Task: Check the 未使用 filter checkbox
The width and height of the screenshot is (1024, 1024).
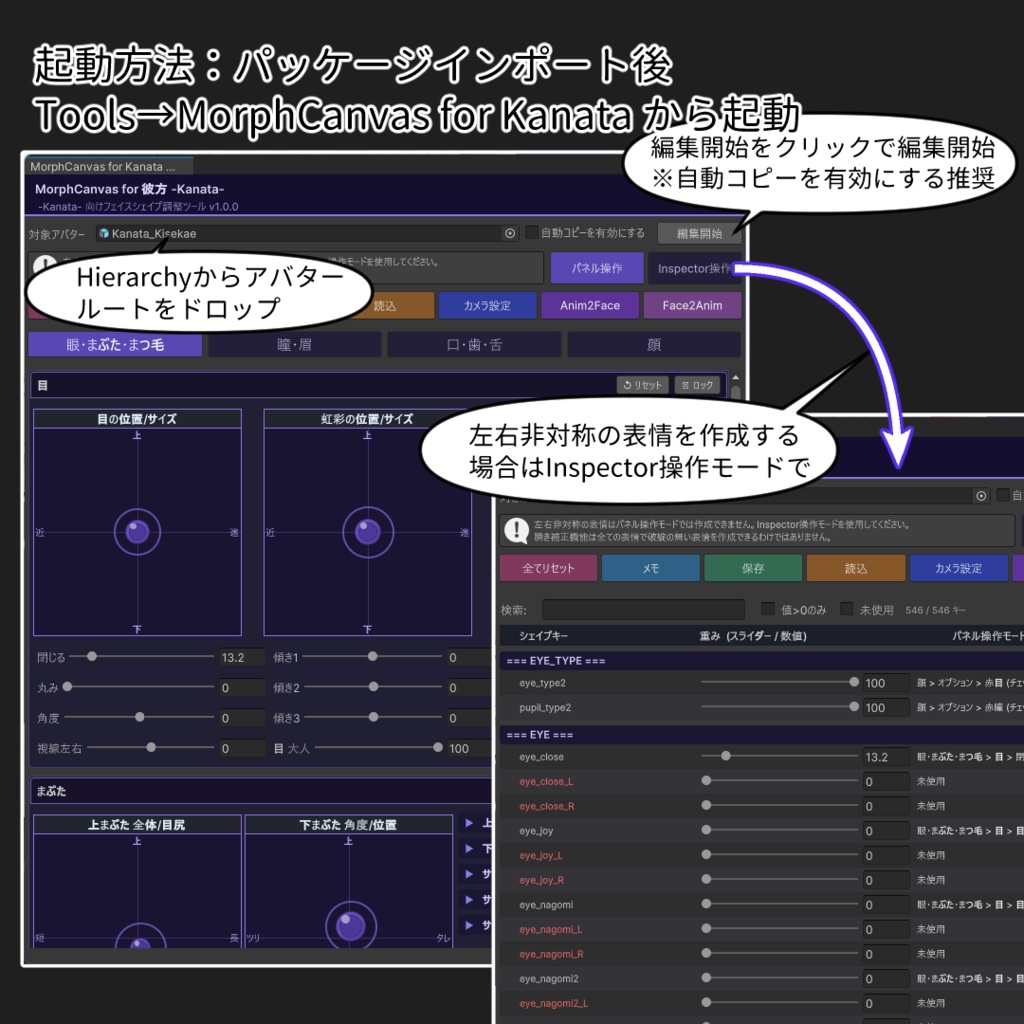Action: click(x=847, y=608)
